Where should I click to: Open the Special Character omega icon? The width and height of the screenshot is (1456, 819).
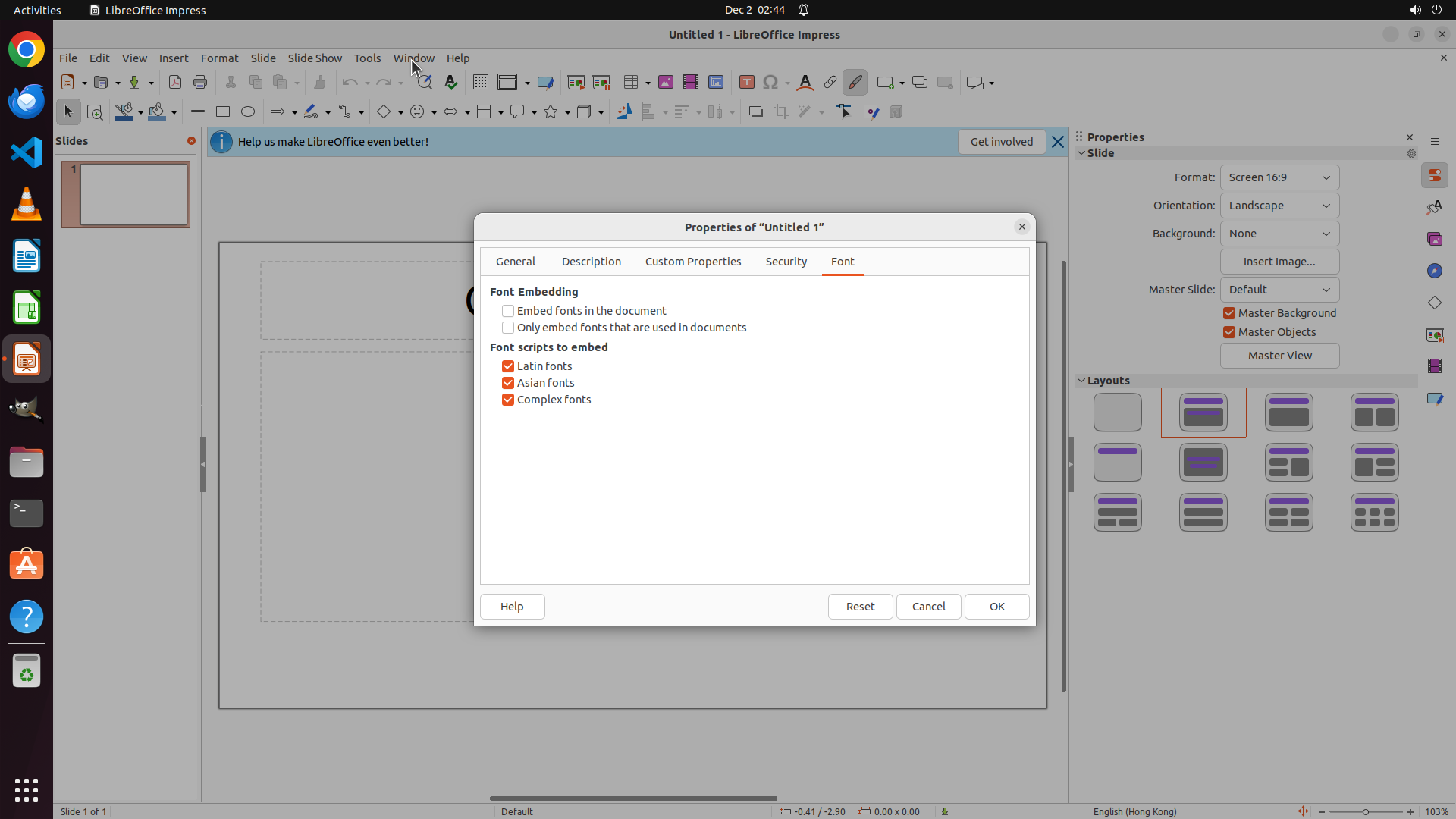(x=771, y=83)
